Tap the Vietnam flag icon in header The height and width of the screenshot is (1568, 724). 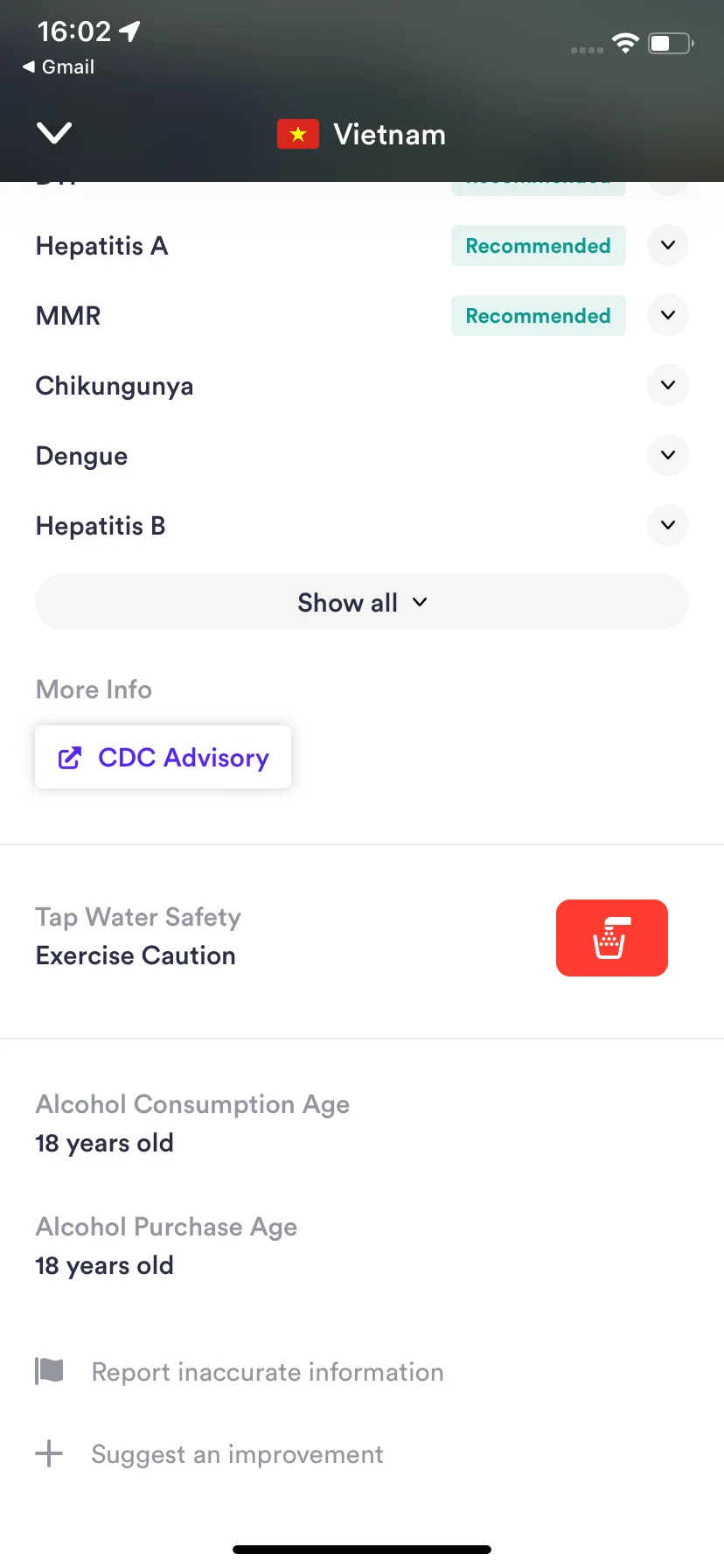(x=298, y=134)
